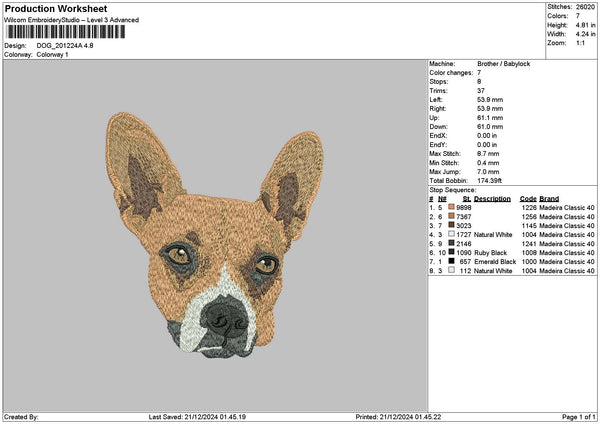Select the brown swatch for stop 3
Image resolution: width=600 pixels, height=424 pixels.
[453, 225]
